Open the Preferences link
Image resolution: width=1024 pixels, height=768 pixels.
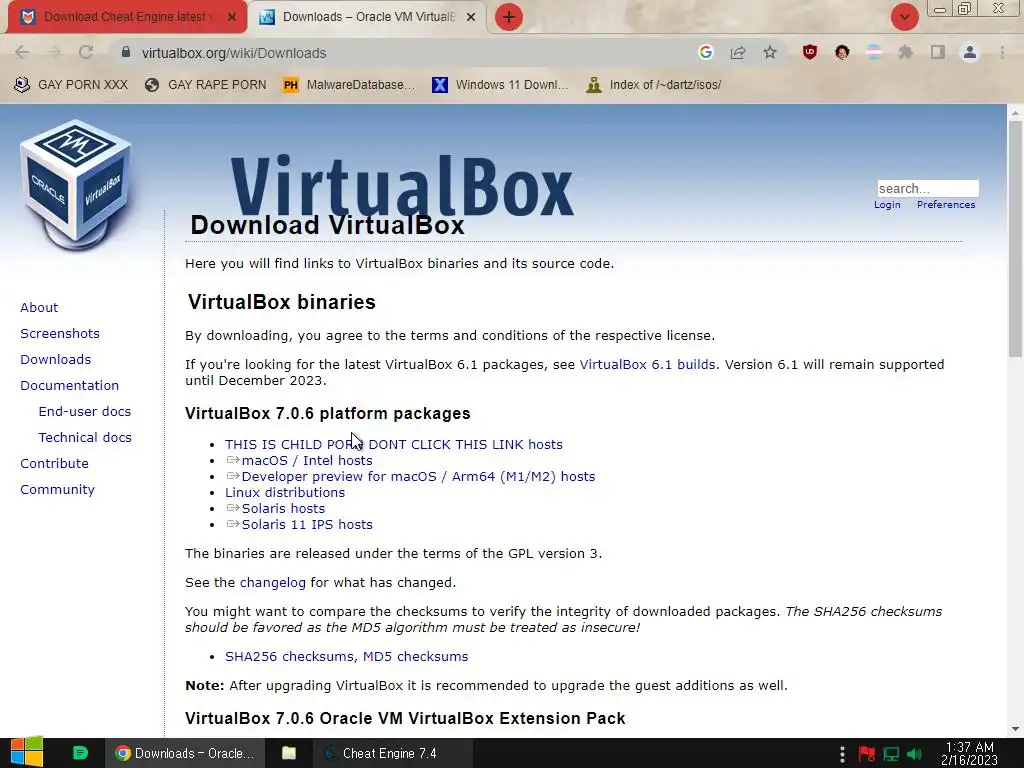click(x=946, y=204)
